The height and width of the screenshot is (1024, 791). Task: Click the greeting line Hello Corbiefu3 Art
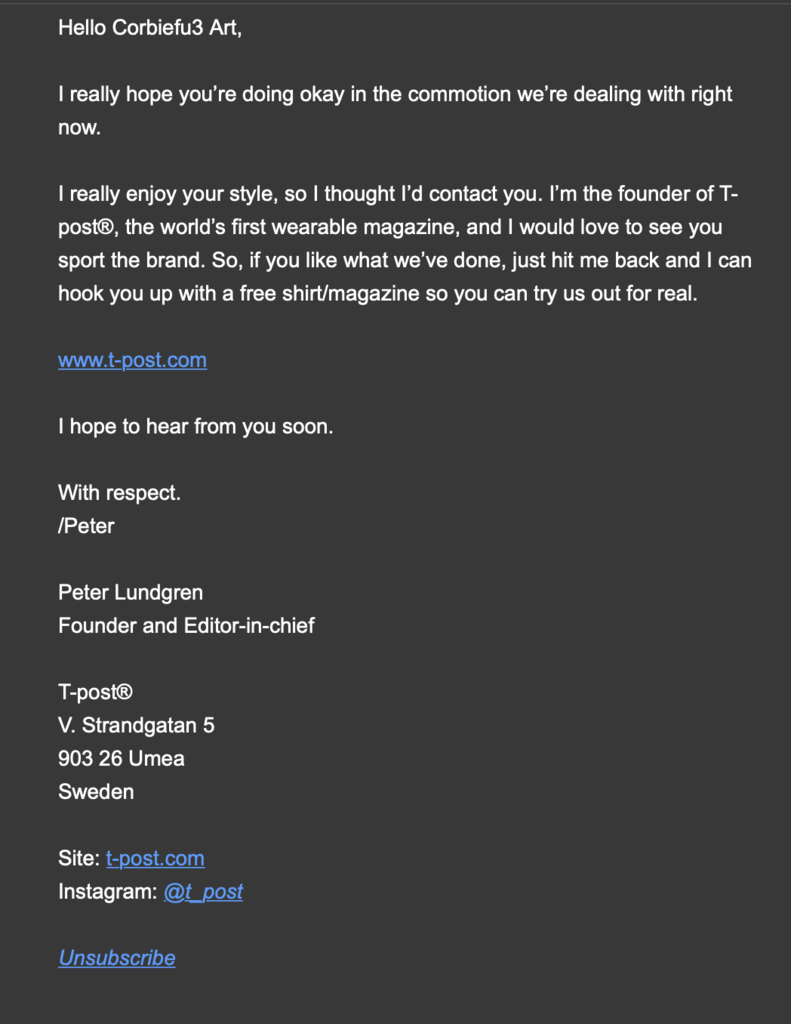point(150,28)
